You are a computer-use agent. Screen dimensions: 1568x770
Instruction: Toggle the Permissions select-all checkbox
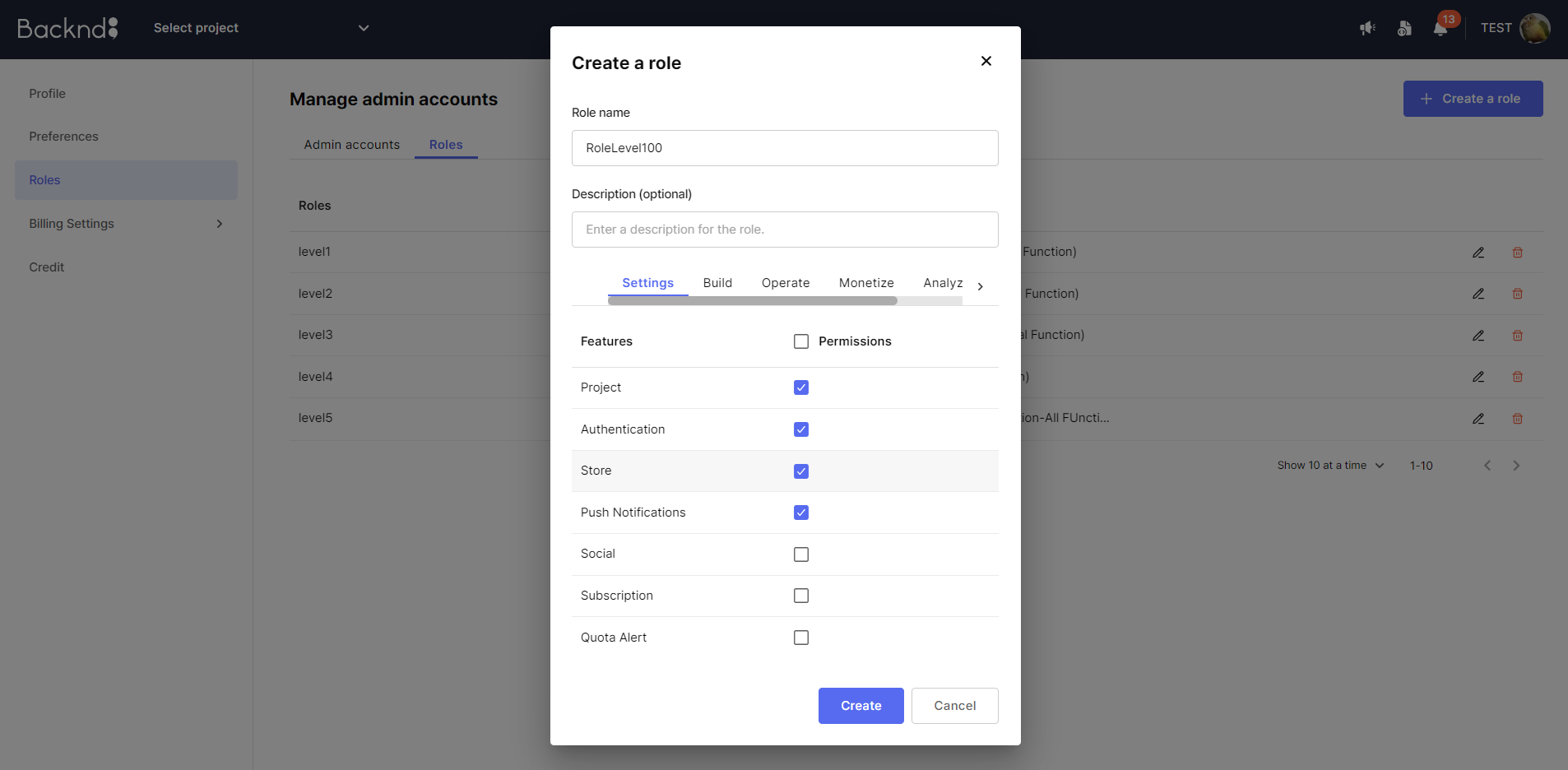coord(801,341)
